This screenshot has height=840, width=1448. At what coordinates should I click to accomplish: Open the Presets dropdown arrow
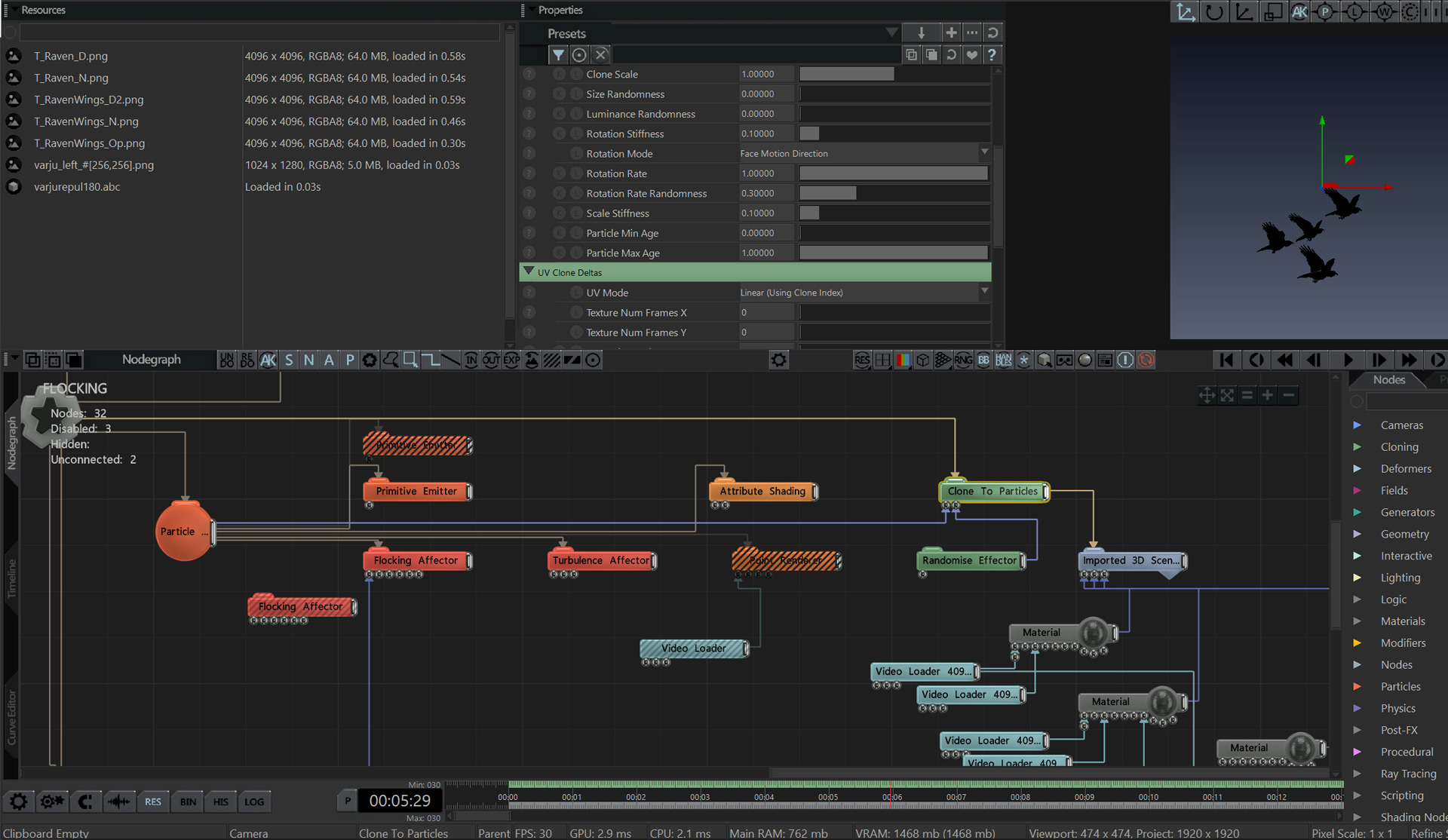click(x=891, y=32)
